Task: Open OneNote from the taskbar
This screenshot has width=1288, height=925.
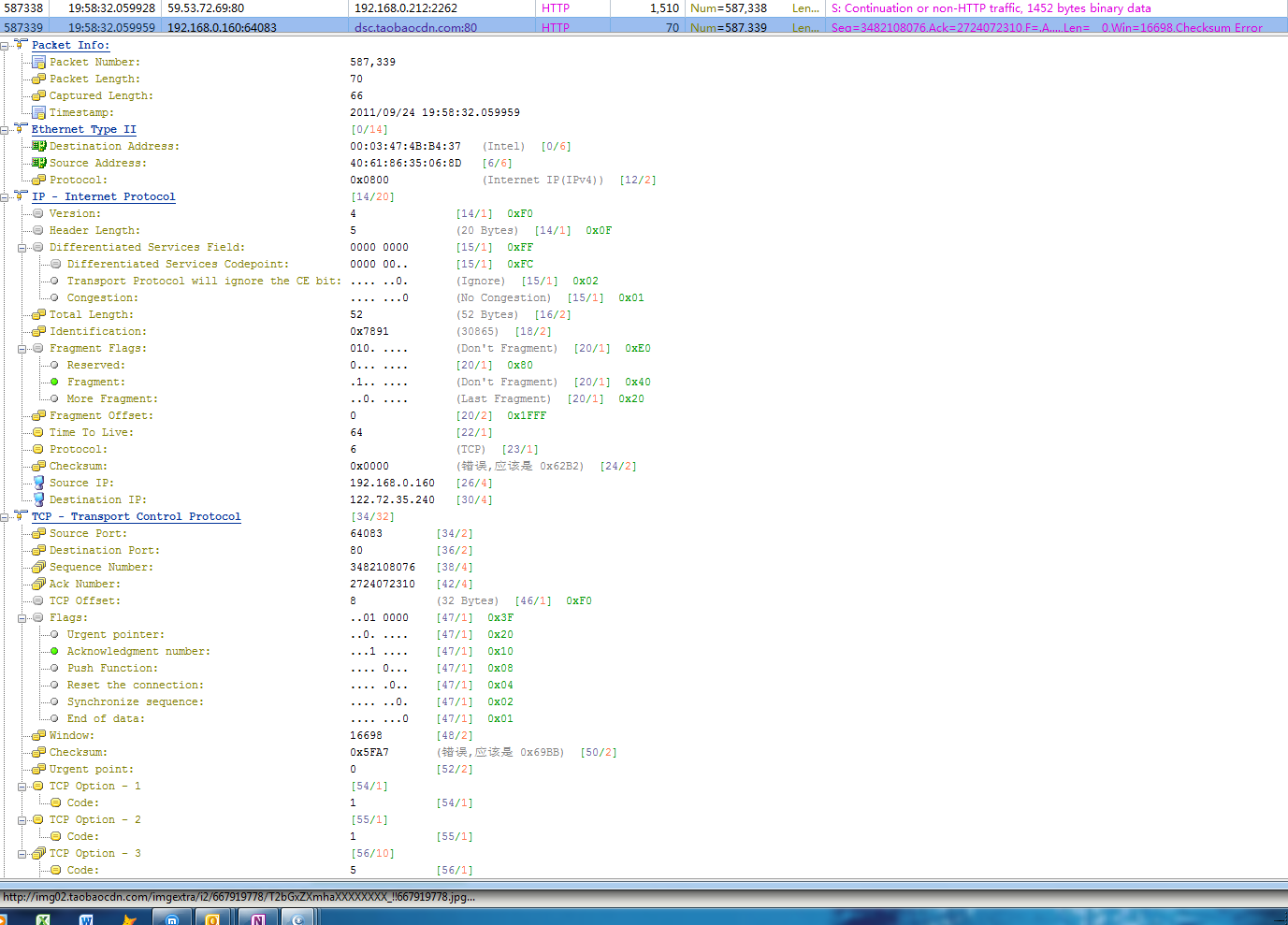Action: pyautogui.click(x=257, y=918)
